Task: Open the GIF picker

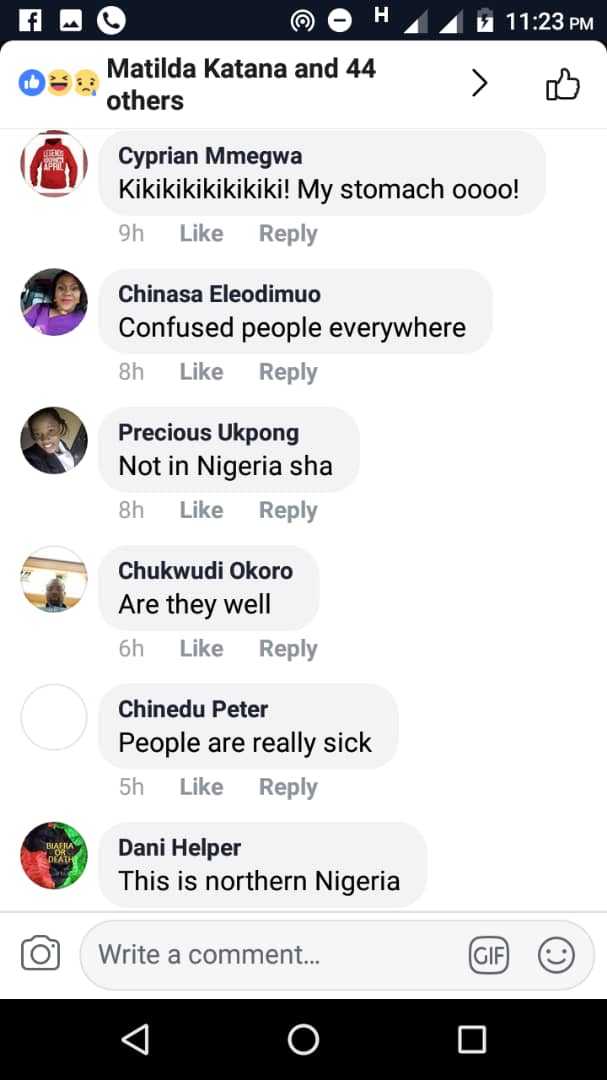Action: click(489, 955)
